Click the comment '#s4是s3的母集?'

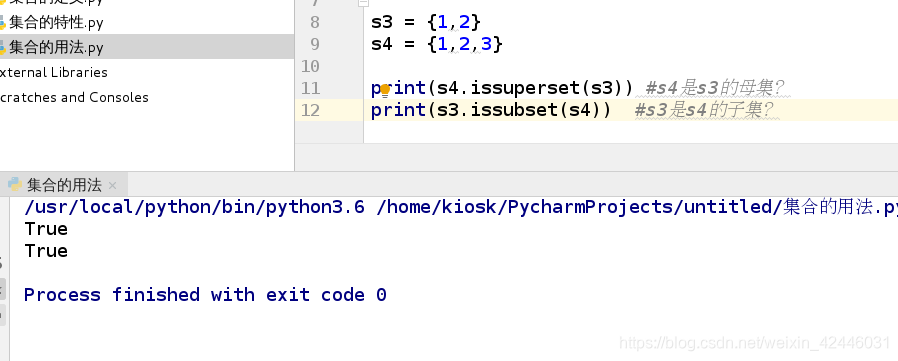tap(714, 88)
